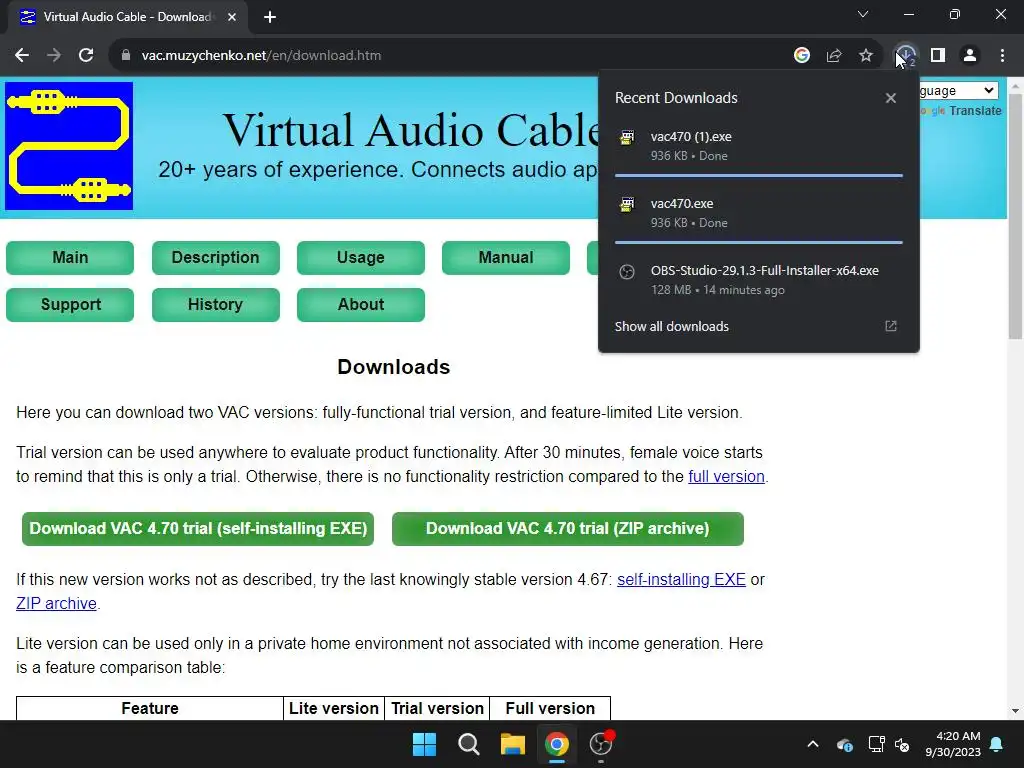1024x768 pixels.
Task: Go back to the previous page
Action: pyautogui.click(x=22, y=56)
